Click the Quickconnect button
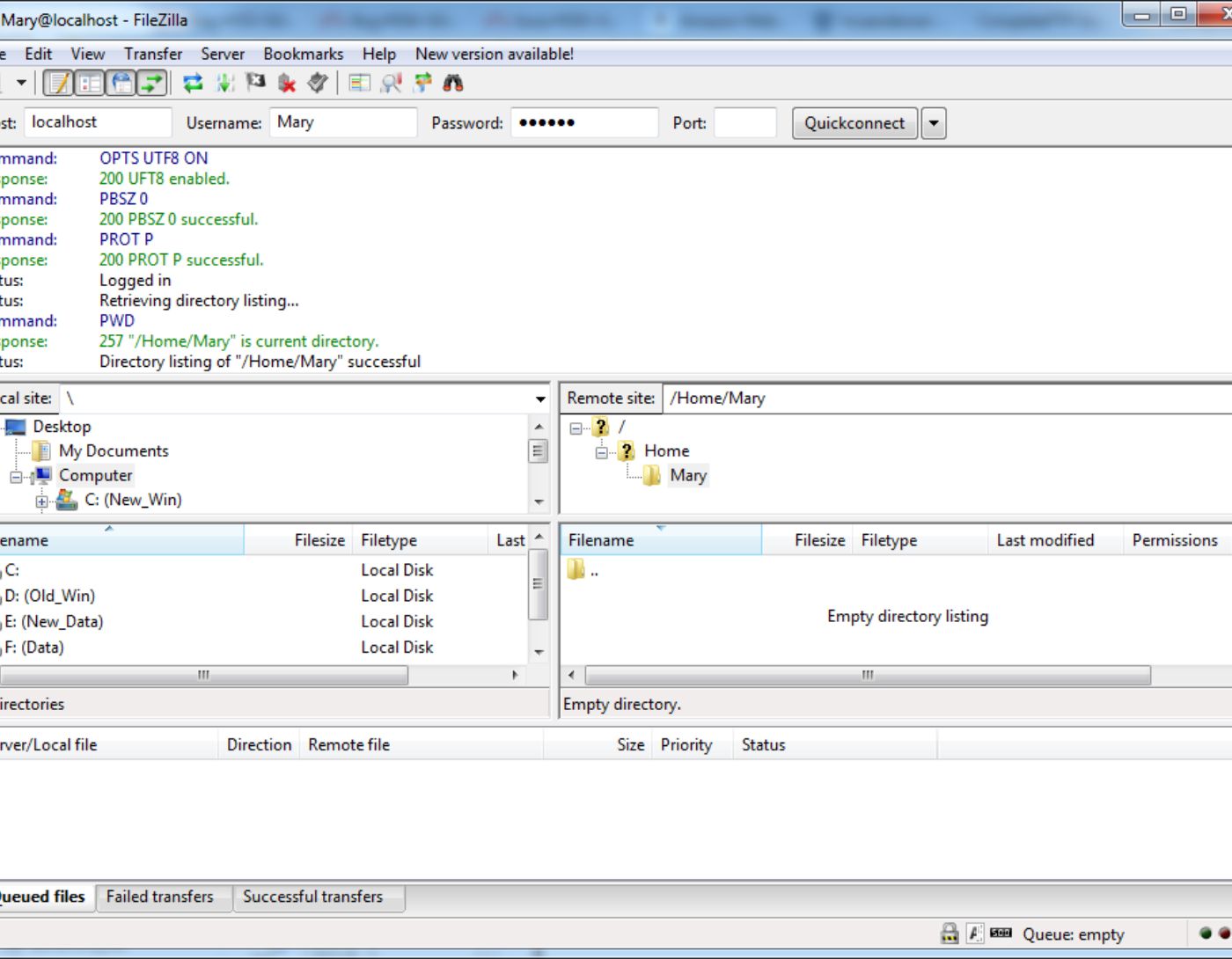The image size is (1232, 959). click(854, 123)
